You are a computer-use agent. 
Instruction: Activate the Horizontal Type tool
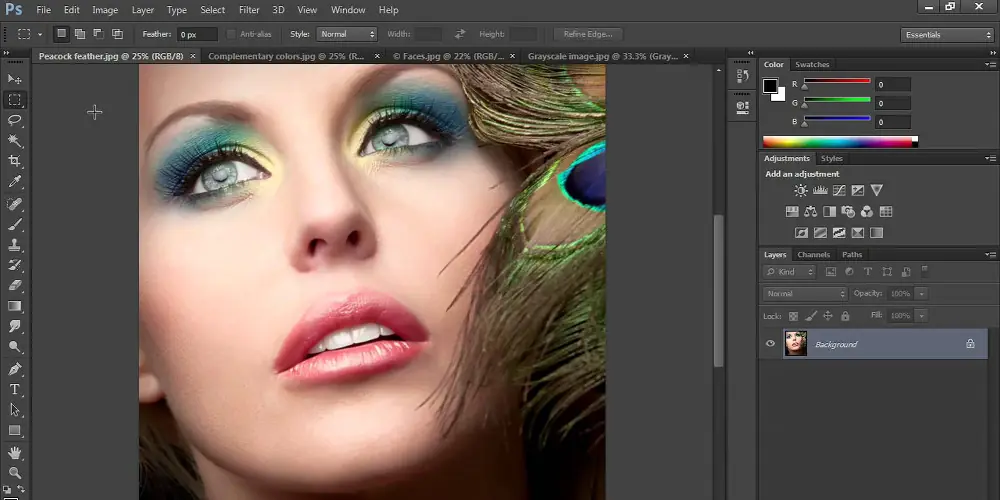click(15, 389)
